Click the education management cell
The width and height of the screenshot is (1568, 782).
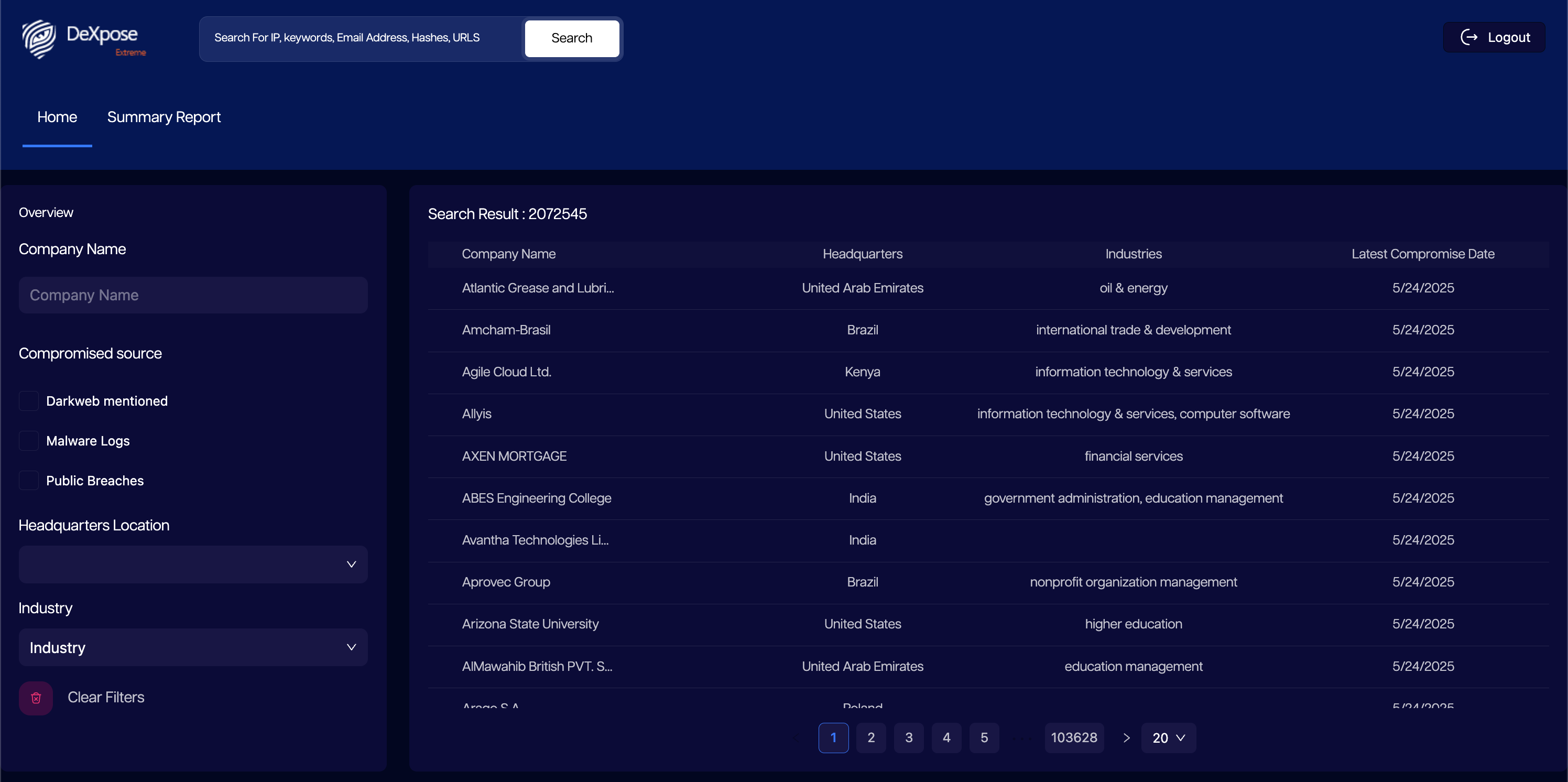[x=1134, y=666]
